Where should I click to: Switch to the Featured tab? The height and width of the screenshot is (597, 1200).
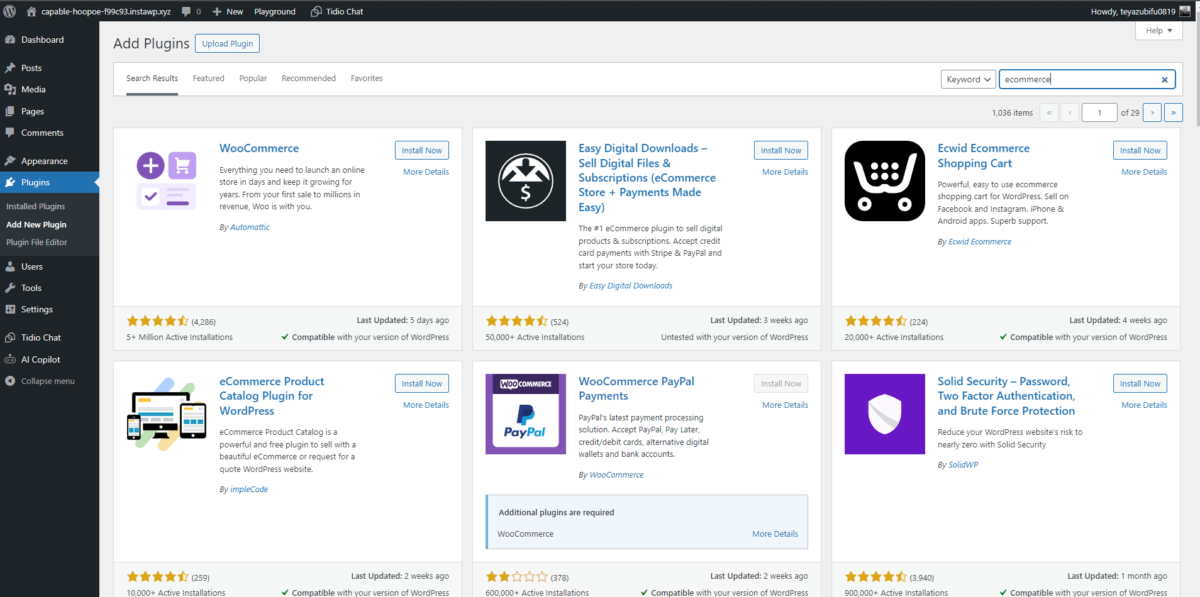[x=208, y=78]
